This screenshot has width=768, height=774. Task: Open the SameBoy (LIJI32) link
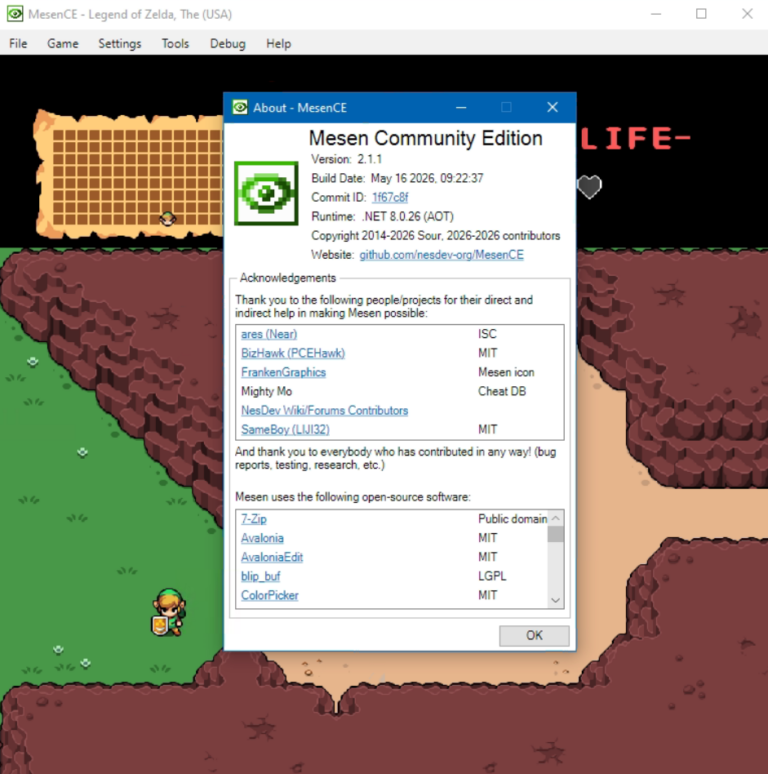click(285, 429)
